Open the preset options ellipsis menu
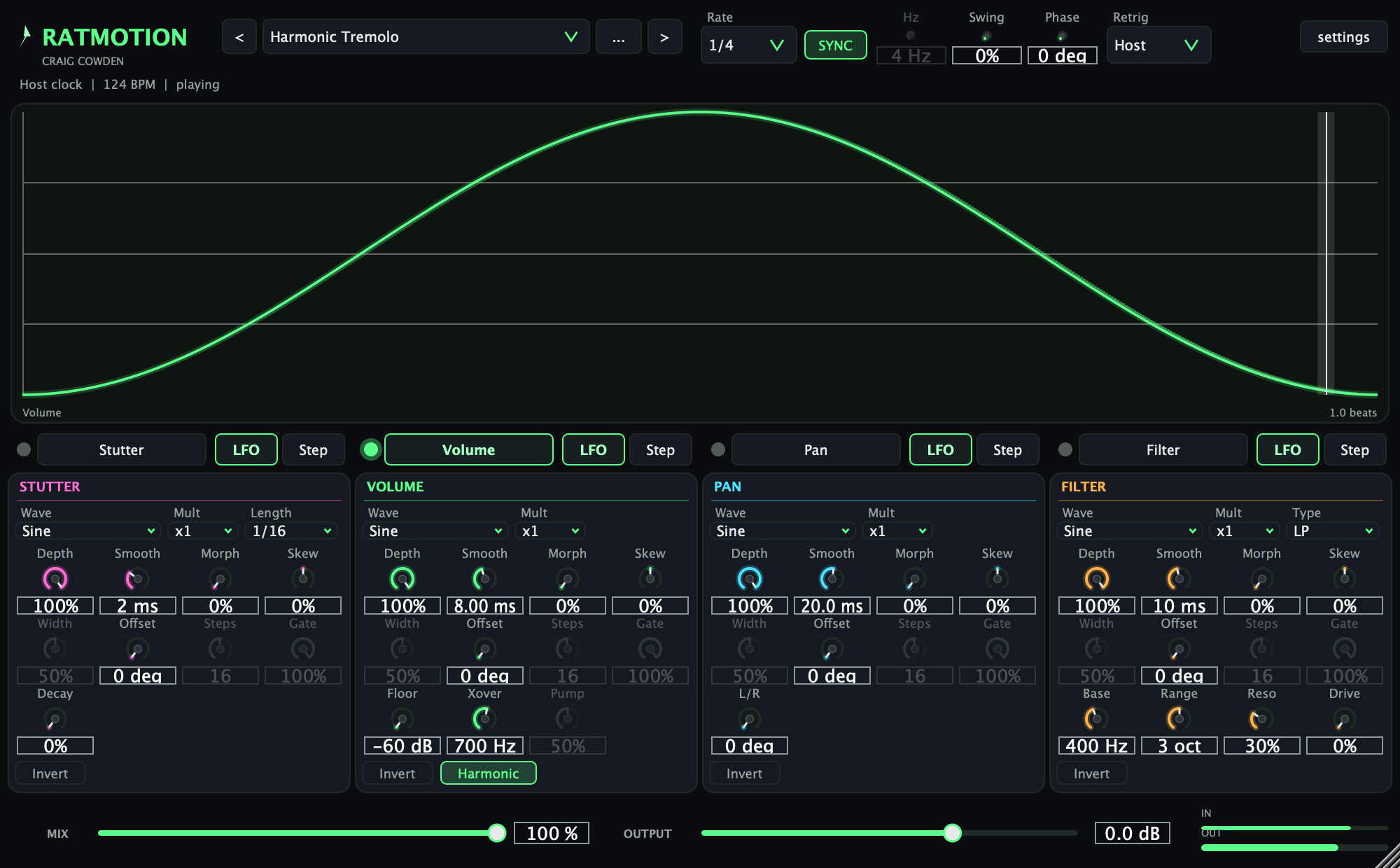Viewport: 1400px width, 868px height. point(619,37)
